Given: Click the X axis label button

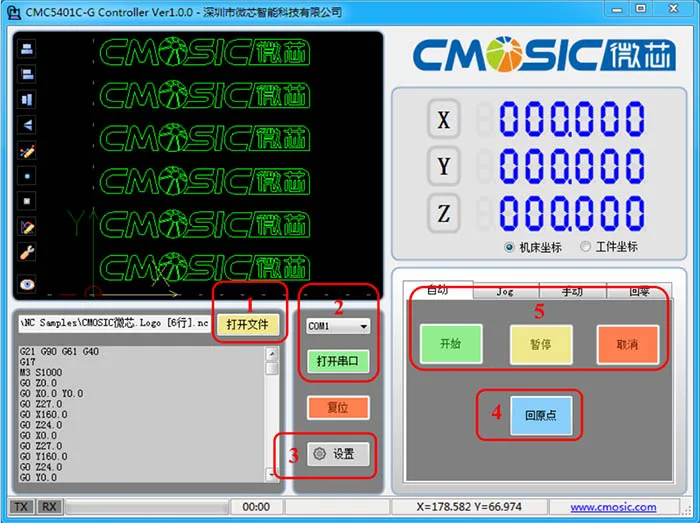Looking at the screenshot, I should click(x=443, y=119).
